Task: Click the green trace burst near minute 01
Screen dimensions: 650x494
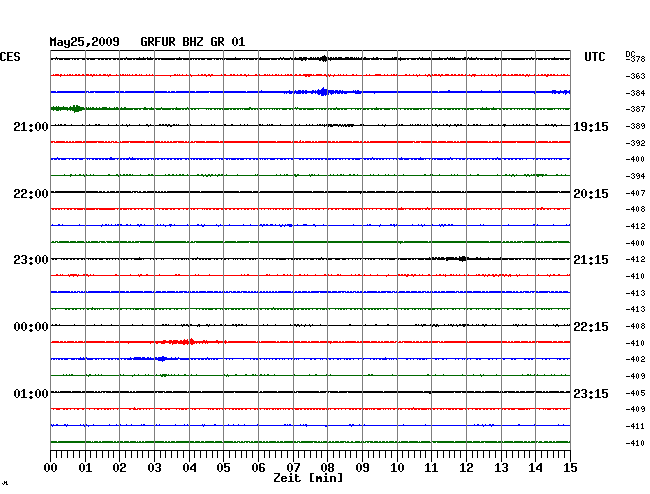Action: click(68, 109)
